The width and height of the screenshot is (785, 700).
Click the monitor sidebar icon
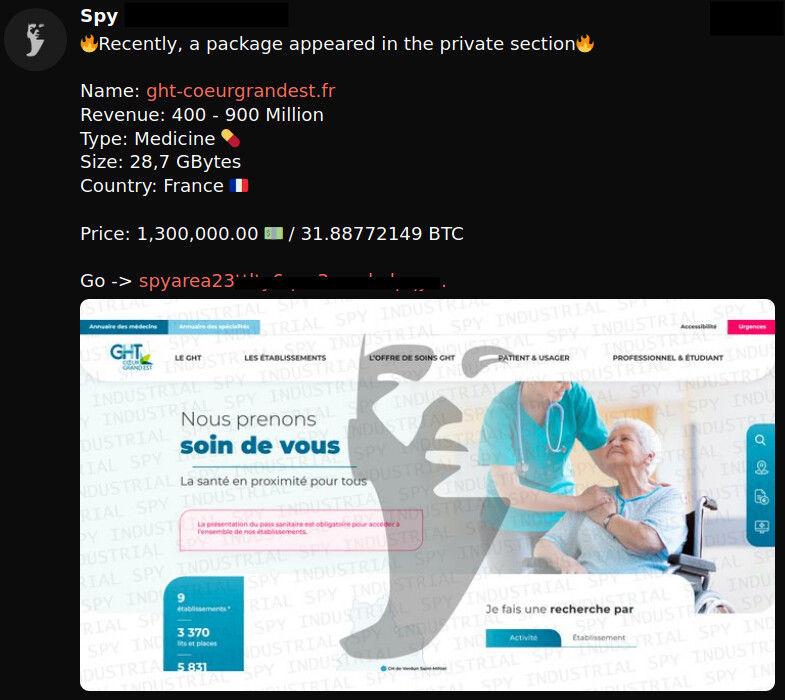point(761,527)
